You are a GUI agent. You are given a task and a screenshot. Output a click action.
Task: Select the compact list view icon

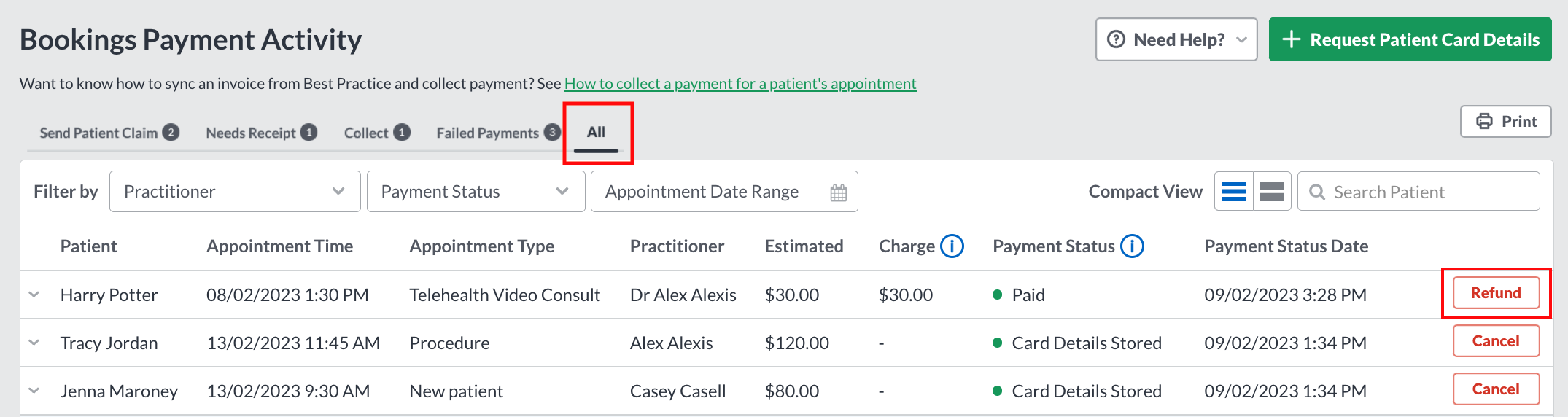[1233, 191]
